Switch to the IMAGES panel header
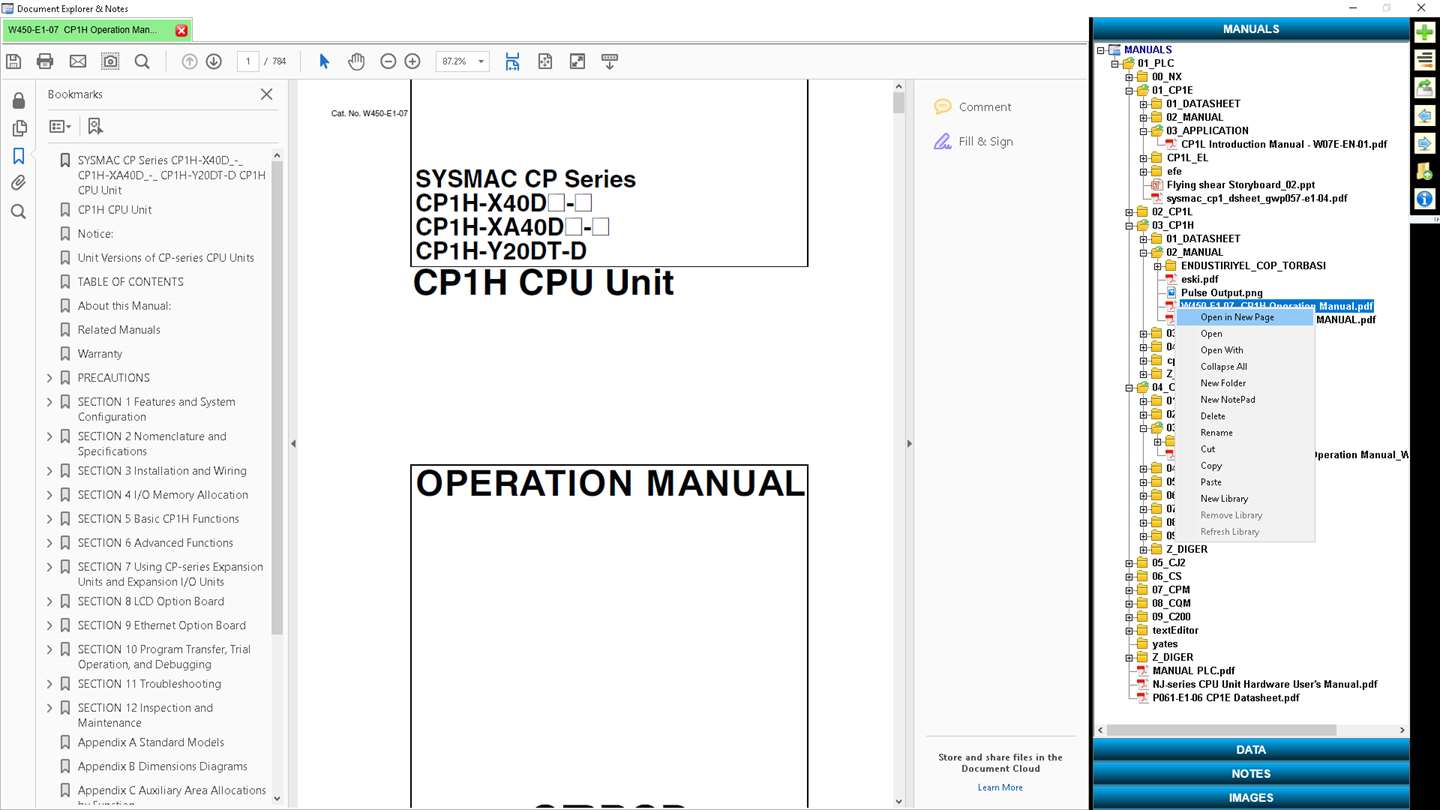 click(1251, 798)
